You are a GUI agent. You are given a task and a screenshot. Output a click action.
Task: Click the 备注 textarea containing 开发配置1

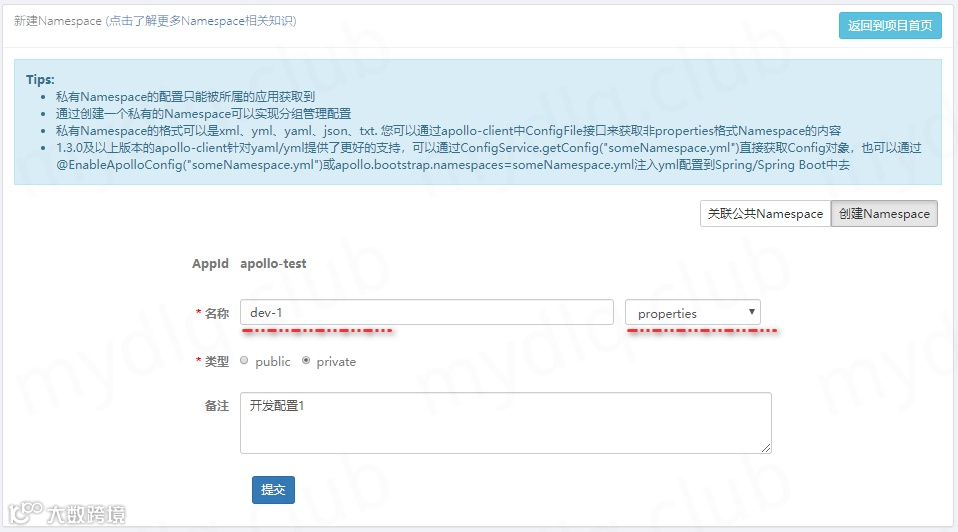click(505, 423)
